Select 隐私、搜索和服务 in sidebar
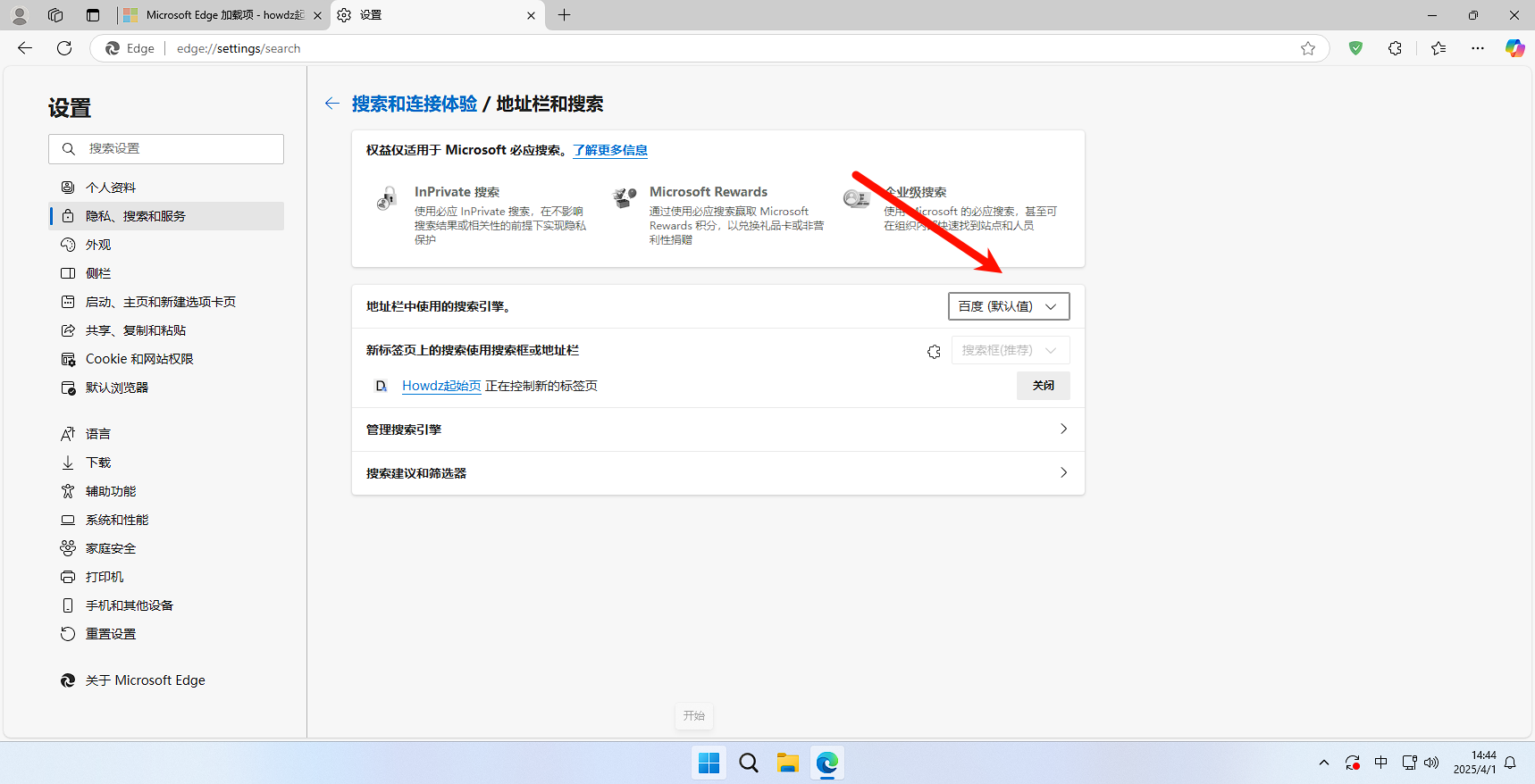This screenshot has width=1535, height=784. click(x=166, y=216)
